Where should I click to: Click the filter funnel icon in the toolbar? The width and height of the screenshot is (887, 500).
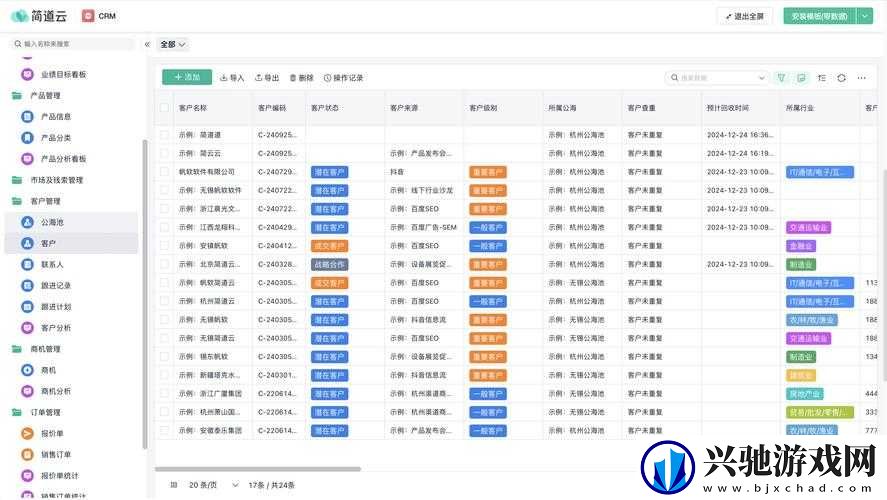(781, 77)
